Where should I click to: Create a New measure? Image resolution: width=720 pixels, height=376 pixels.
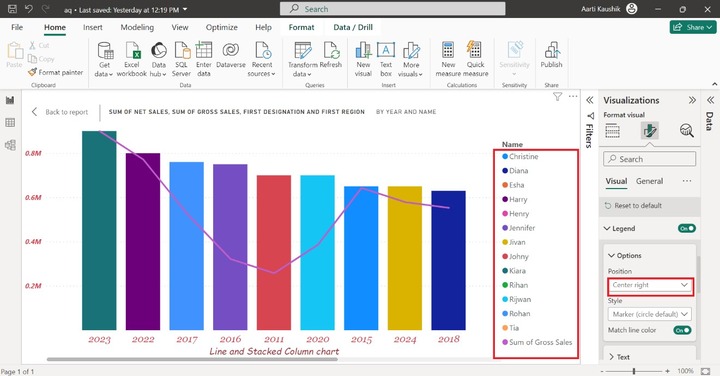[448, 59]
